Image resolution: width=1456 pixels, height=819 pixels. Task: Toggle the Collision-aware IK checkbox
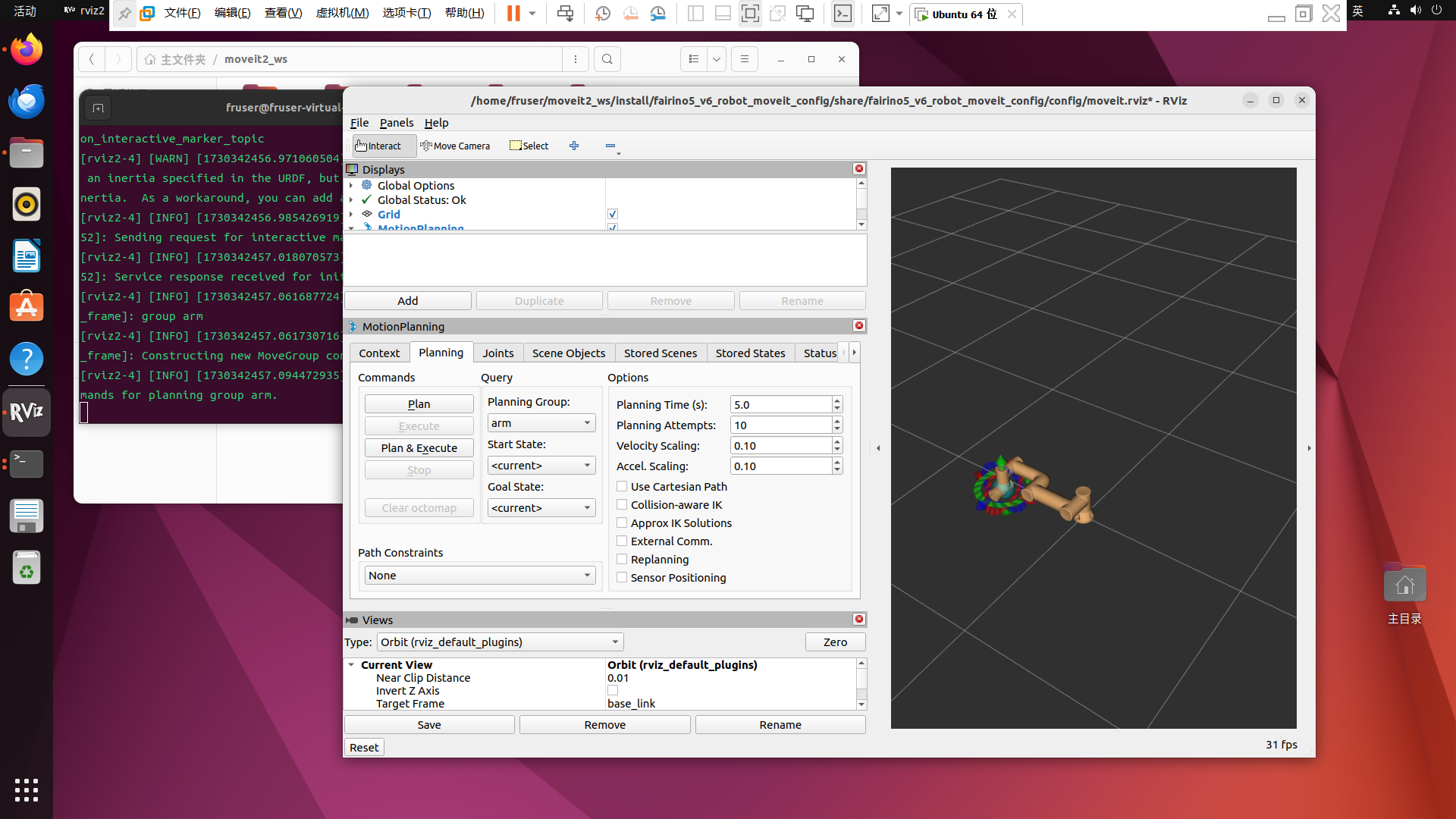coord(622,505)
